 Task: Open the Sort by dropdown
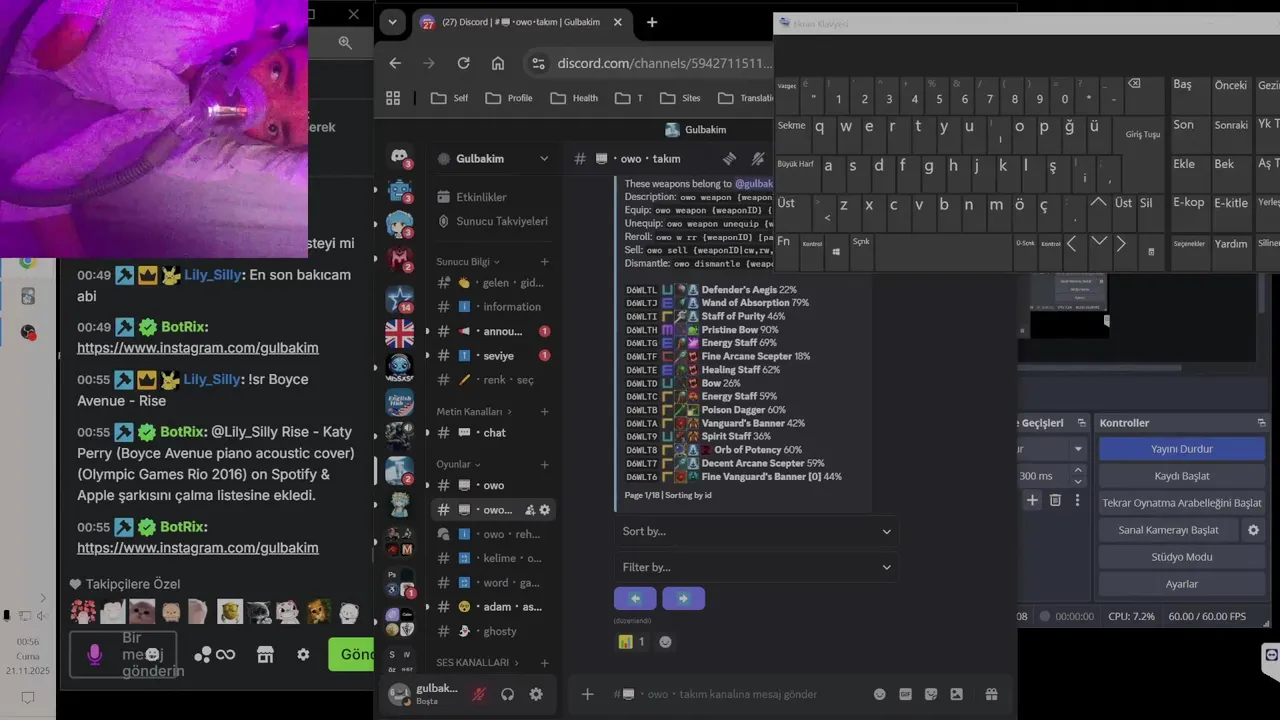756,531
